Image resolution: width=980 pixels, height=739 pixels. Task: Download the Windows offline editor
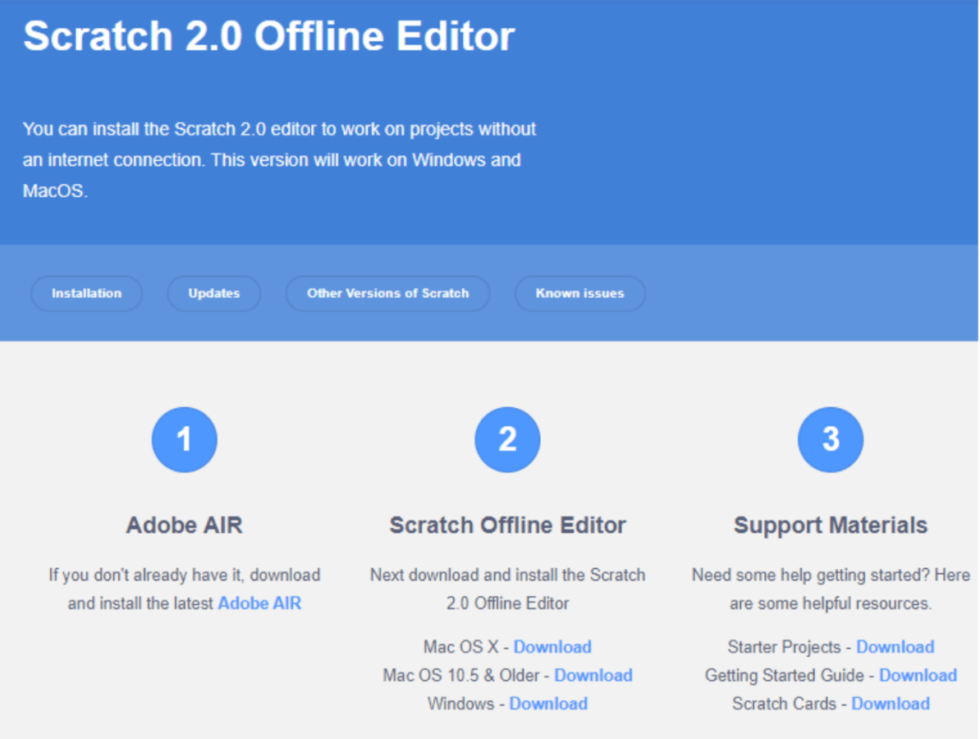[548, 703]
